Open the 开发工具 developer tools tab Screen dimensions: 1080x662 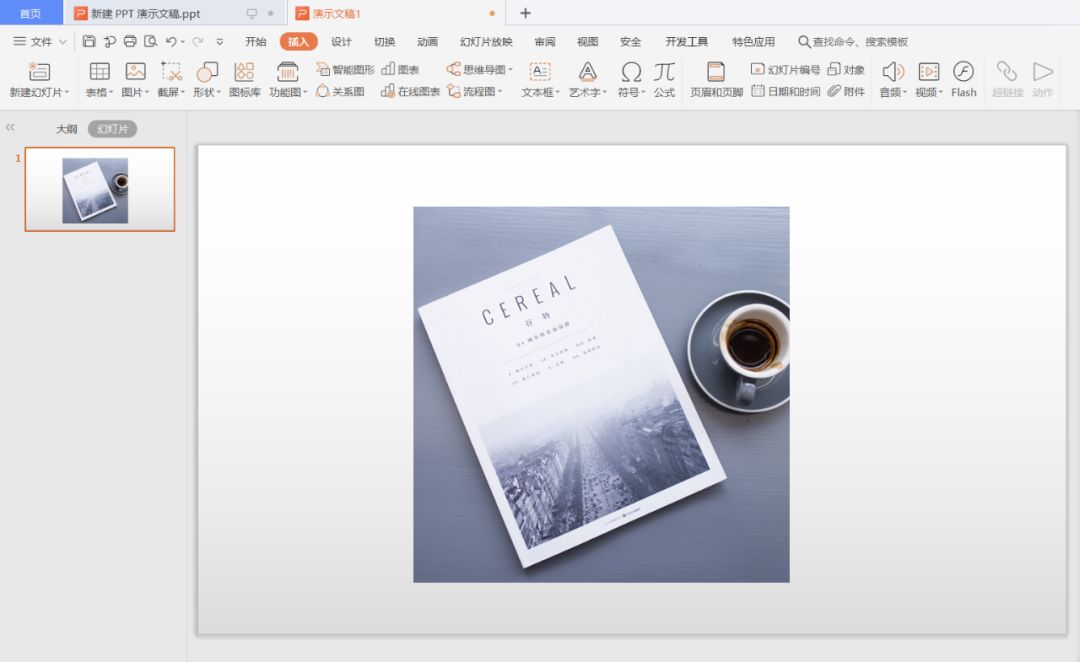pos(686,41)
